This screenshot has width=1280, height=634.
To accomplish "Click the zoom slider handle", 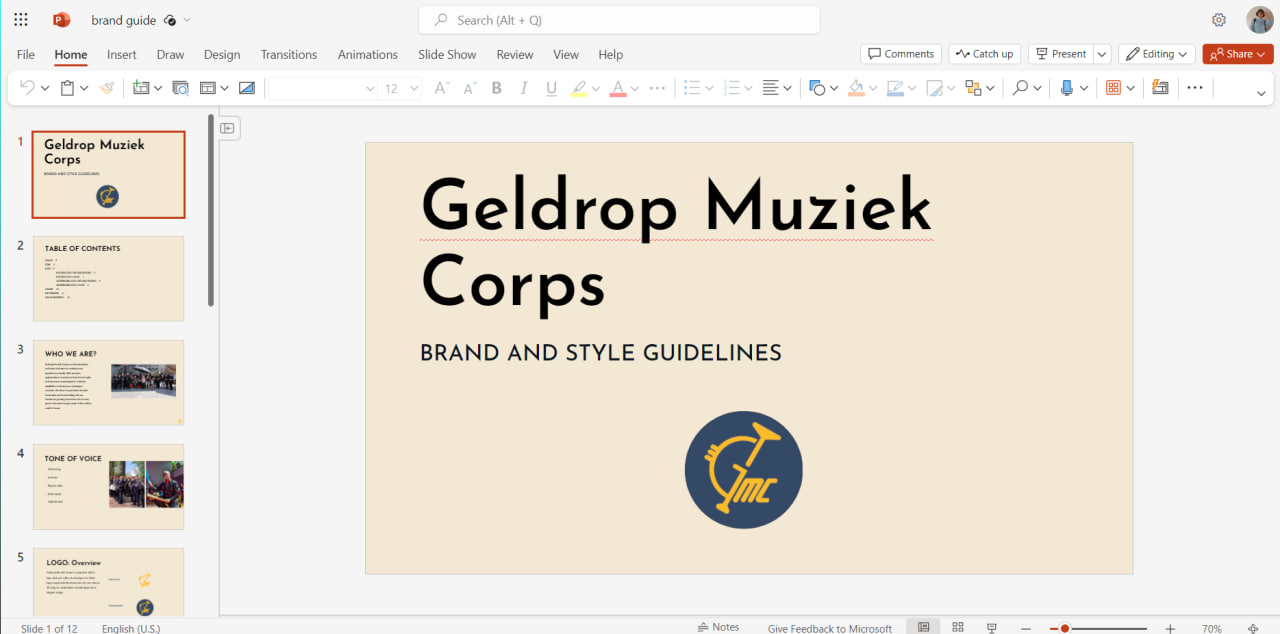I will coord(1065,628).
